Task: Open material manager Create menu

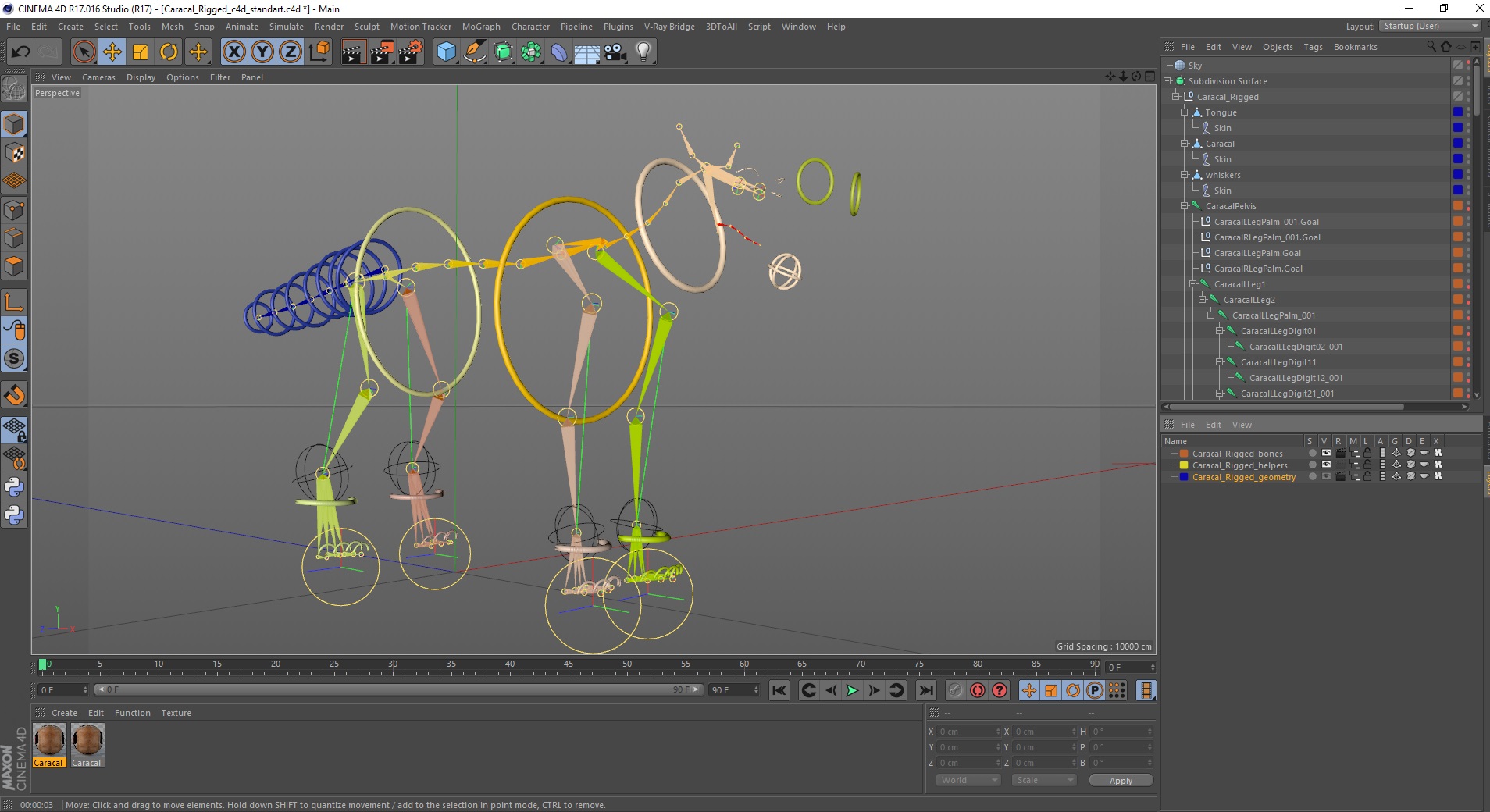Action: [x=64, y=713]
